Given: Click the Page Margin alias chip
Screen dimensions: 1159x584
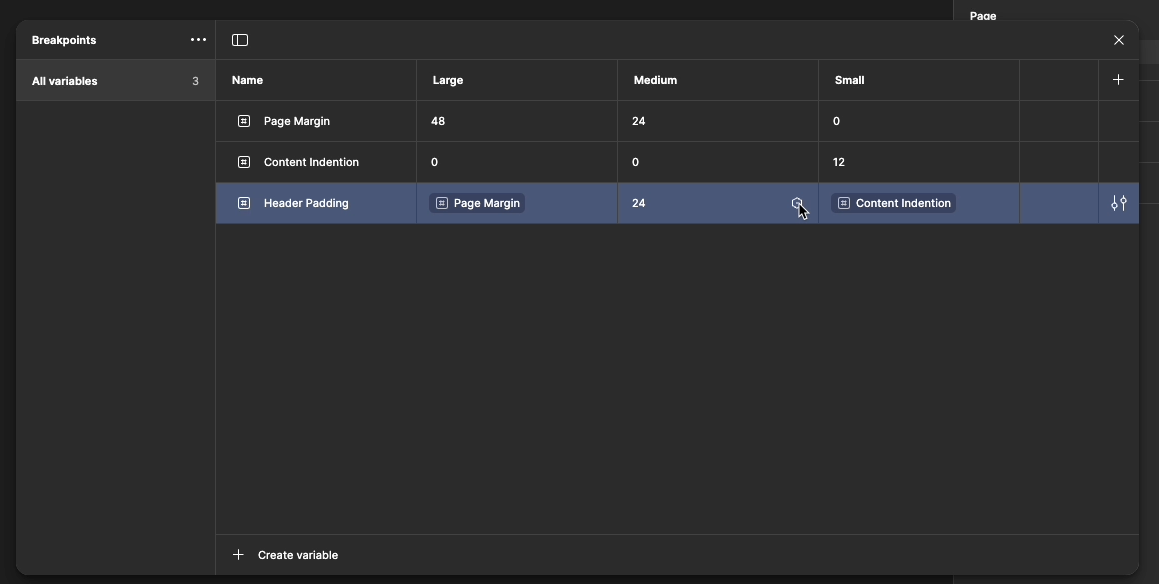Looking at the screenshot, I should coord(477,203).
